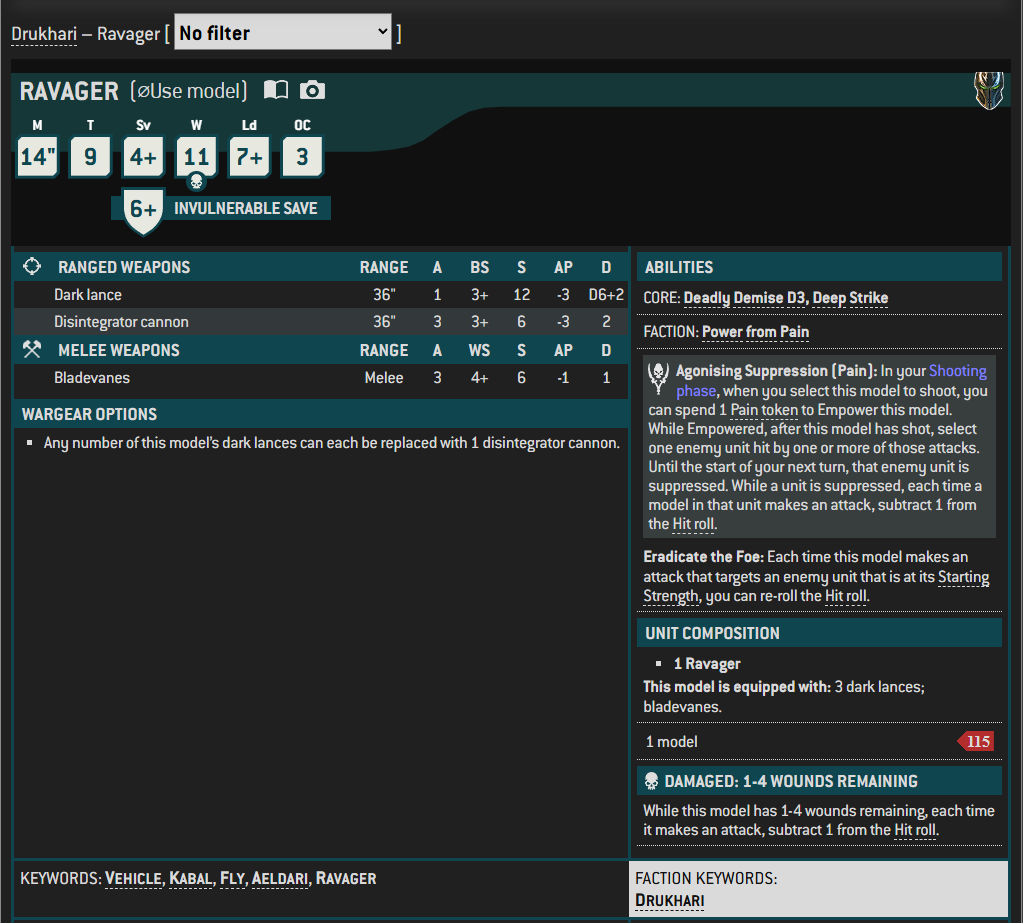The image size is (1023, 923).
Task: Follow the Shooting phase hyperlink
Action: [958, 371]
